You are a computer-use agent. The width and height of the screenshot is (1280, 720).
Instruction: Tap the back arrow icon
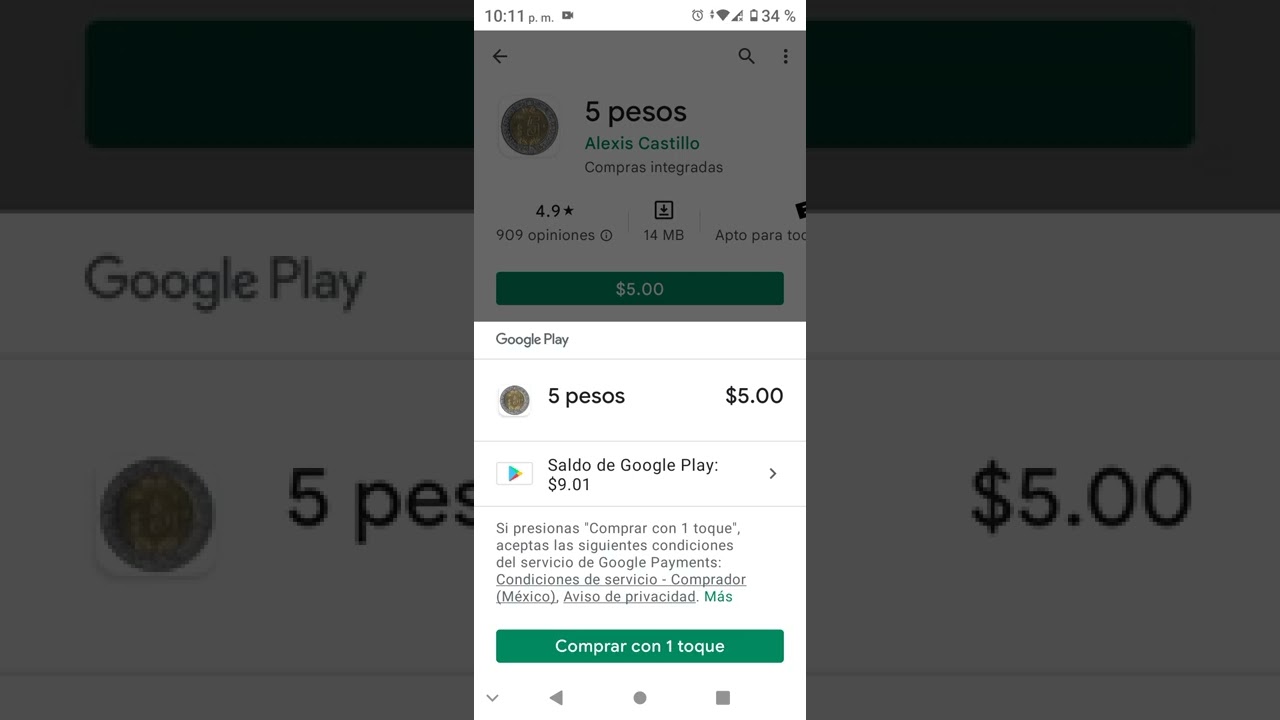click(x=500, y=57)
